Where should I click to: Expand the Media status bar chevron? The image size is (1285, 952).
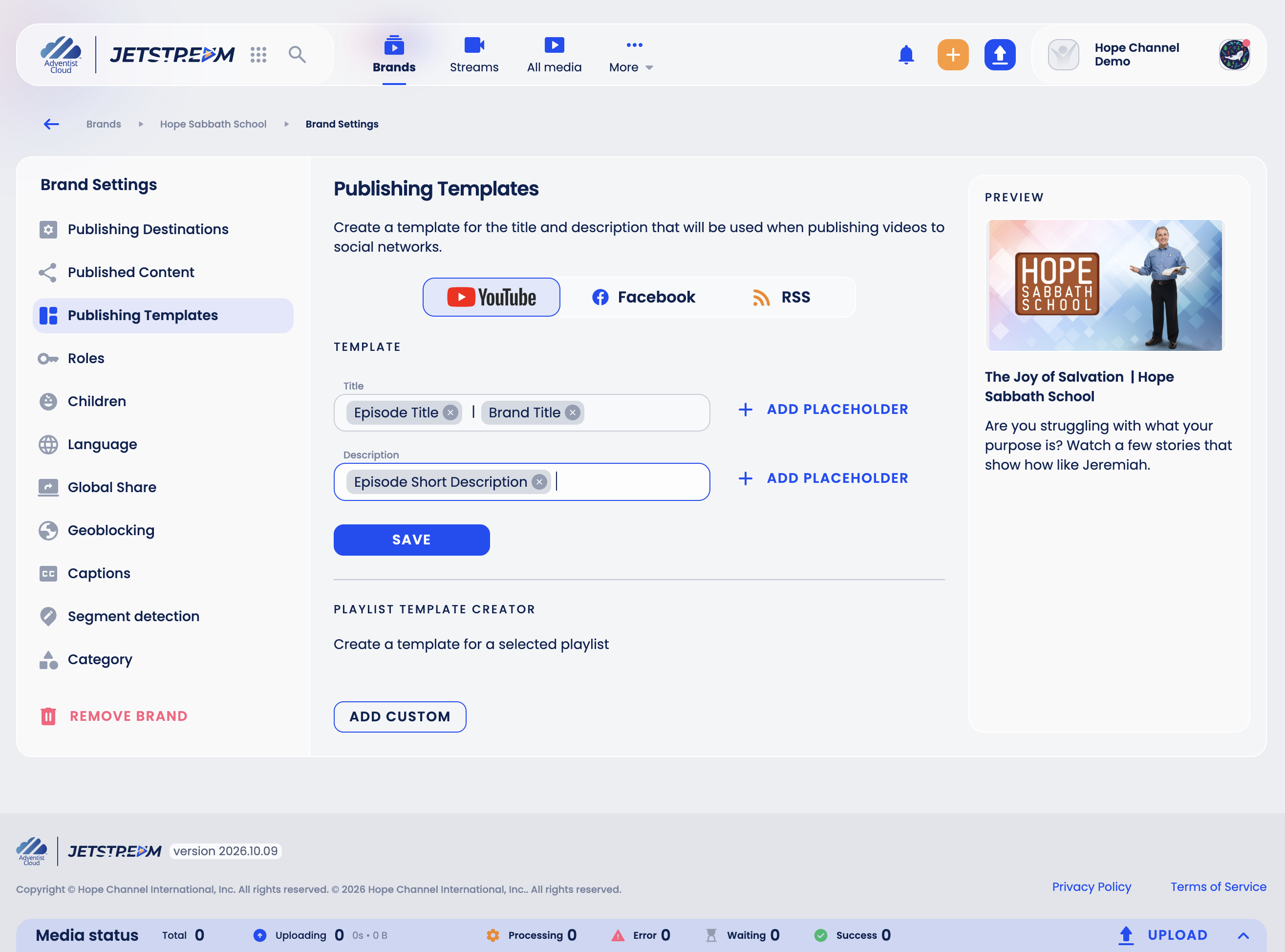pyautogui.click(x=1243, y=935)
